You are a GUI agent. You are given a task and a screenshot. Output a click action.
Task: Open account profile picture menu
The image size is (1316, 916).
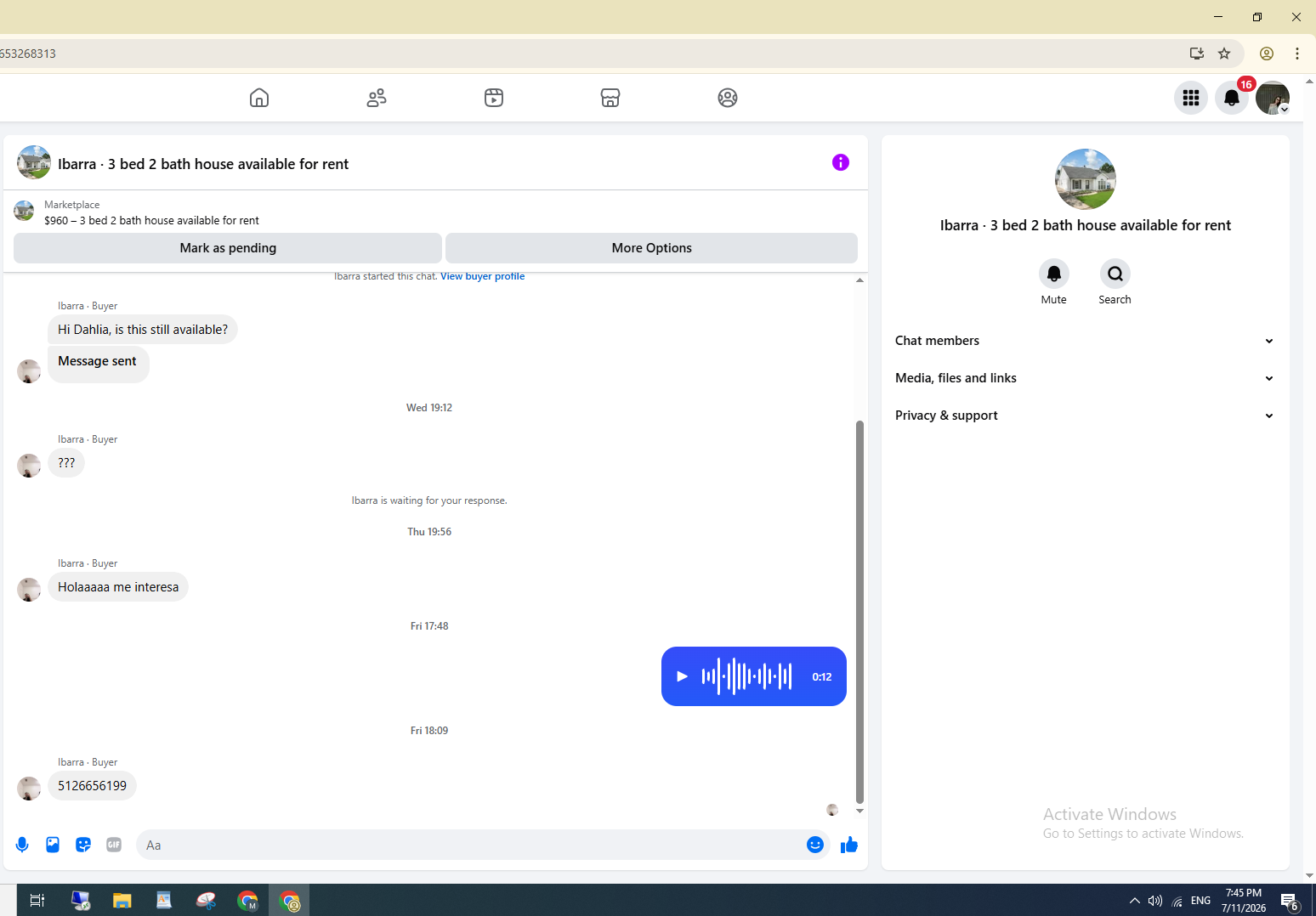click(1273, 98)
